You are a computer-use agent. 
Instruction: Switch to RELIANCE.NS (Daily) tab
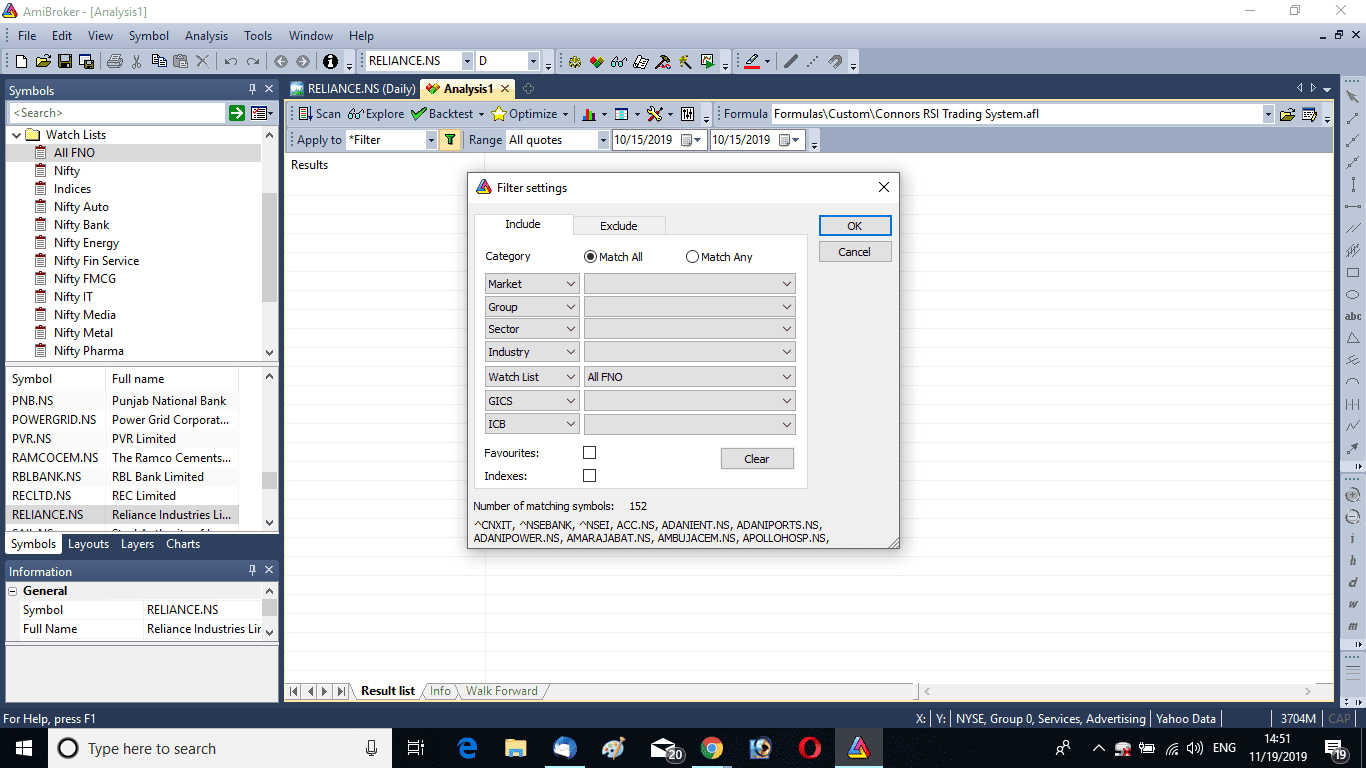click(x=353, y=89)
